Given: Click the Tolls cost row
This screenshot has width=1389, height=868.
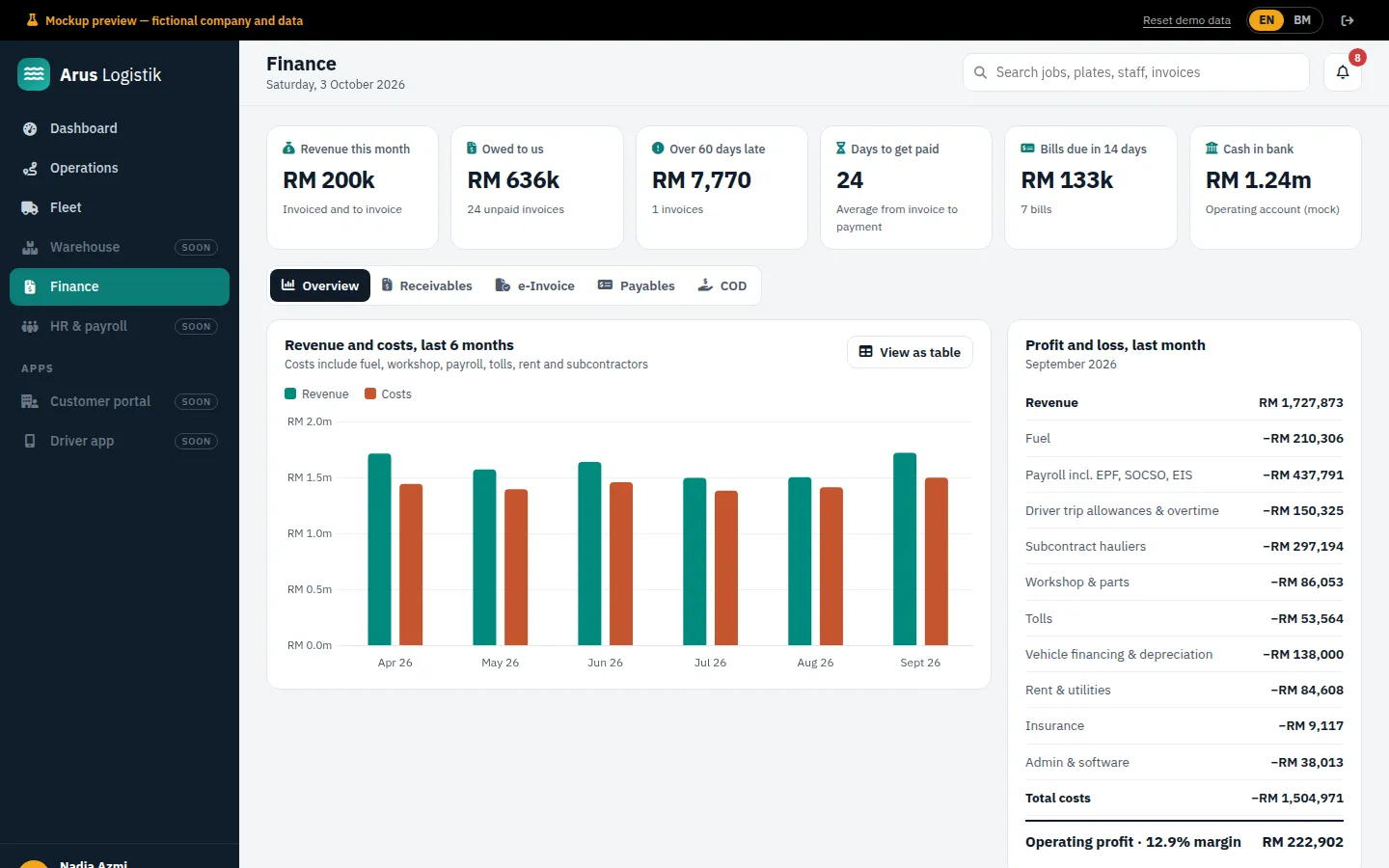Looking at the screenshot, I should (1184, 618).
